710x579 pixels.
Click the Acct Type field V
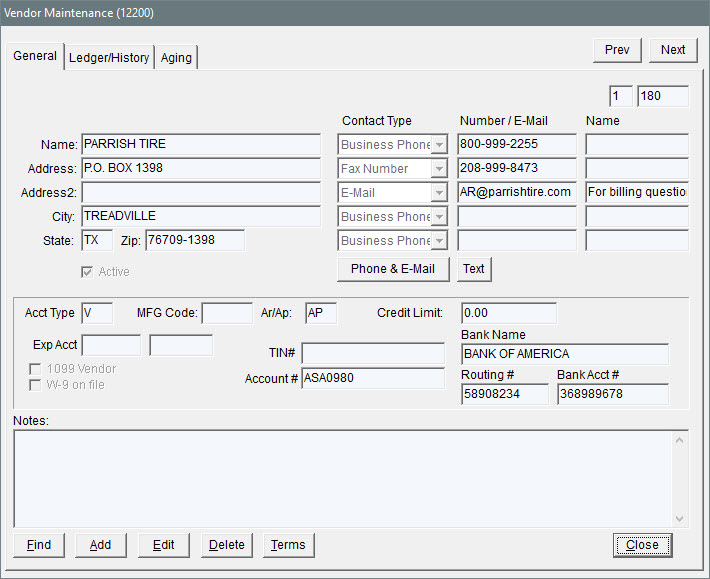point(97,313)
